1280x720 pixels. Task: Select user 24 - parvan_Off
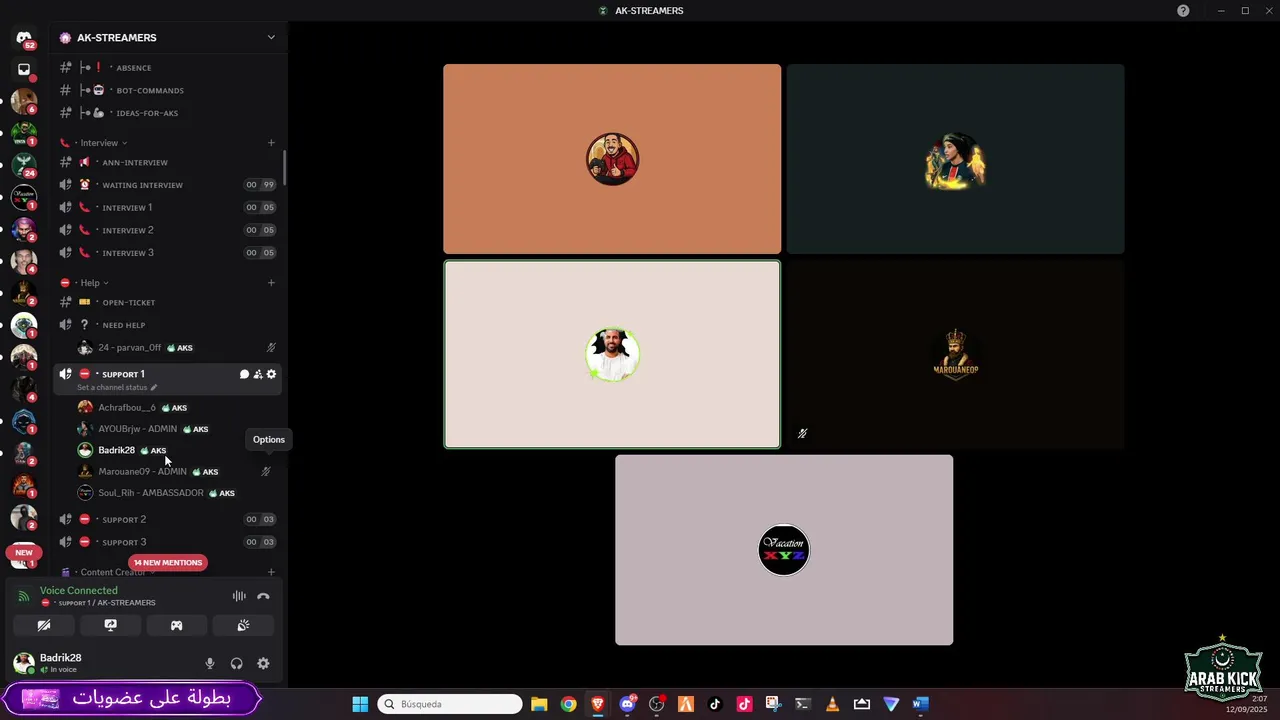tap(176, 348)
